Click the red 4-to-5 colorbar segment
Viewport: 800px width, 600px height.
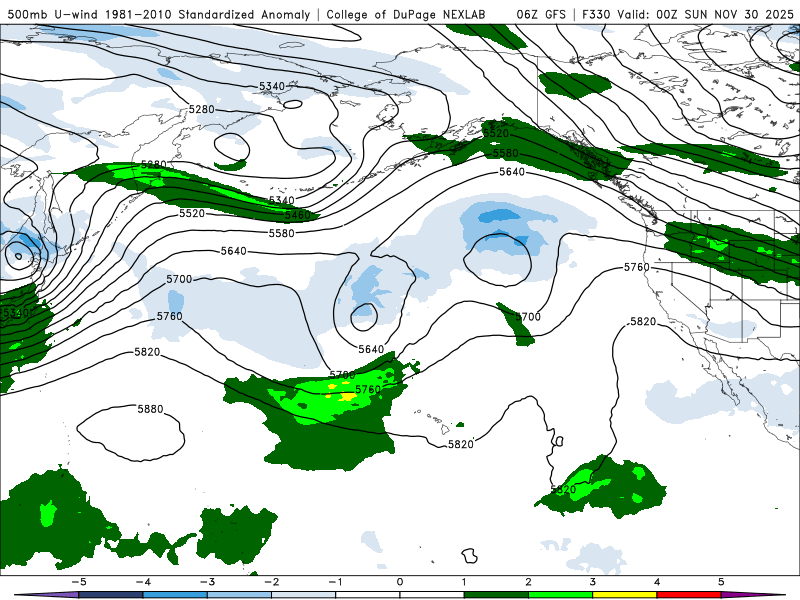[x=689, y=595]
